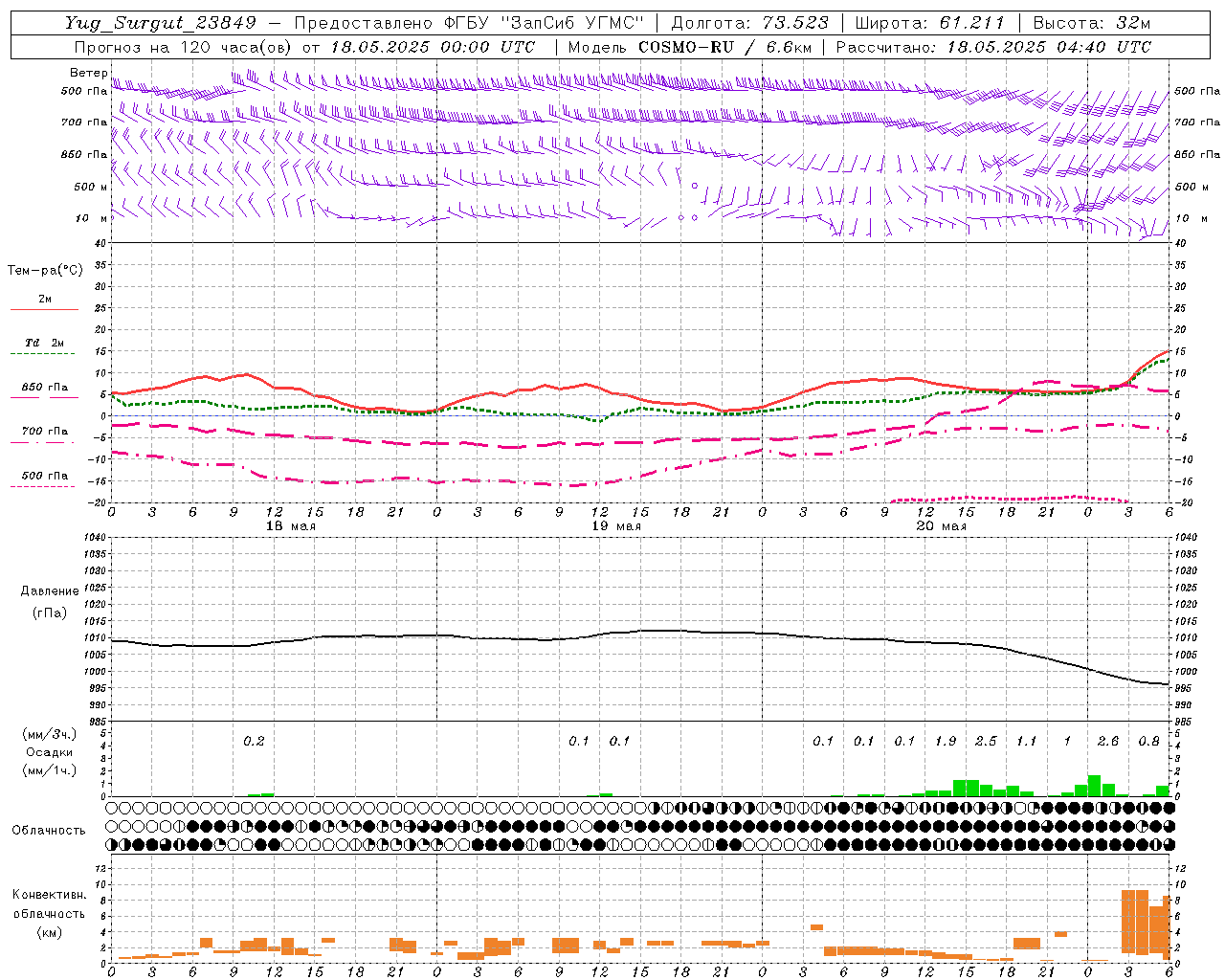Select the '18 мая' date label
The height and width of the screenshot is (980, 1225).
click(x=291, y=526)
